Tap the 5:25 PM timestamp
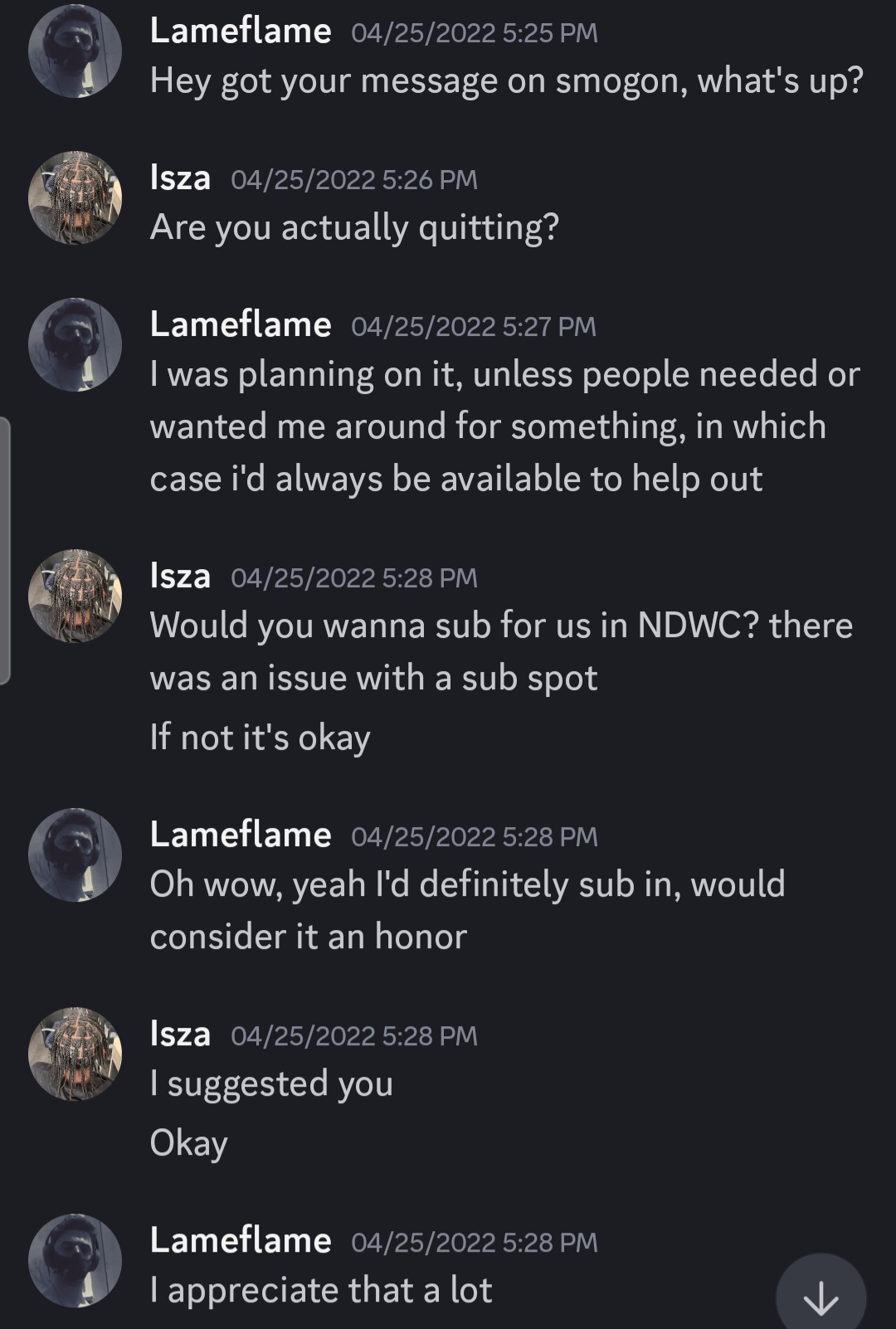 coord(475,33)
